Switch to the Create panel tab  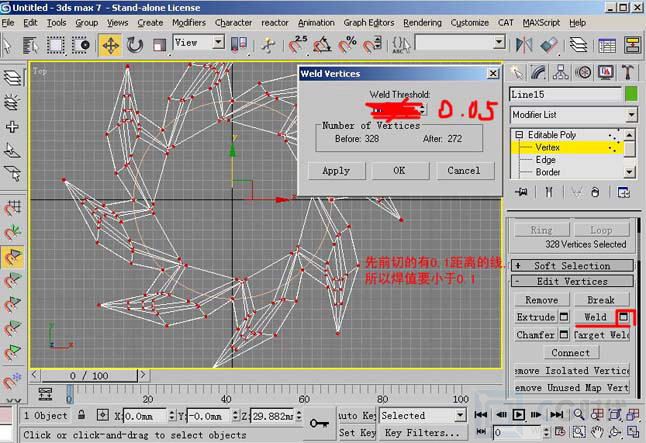pos(516,73)
